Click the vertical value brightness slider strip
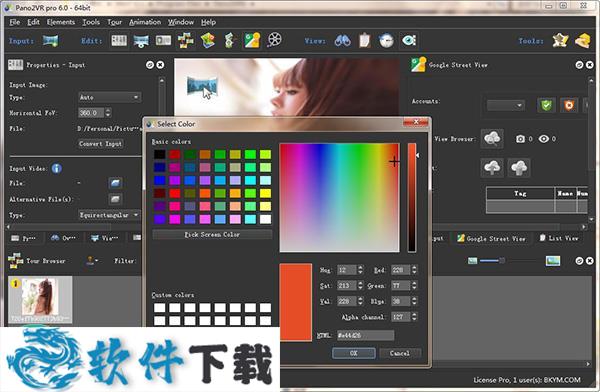The width and height of the screenshot is (600, 392). (x=412, y=198)
